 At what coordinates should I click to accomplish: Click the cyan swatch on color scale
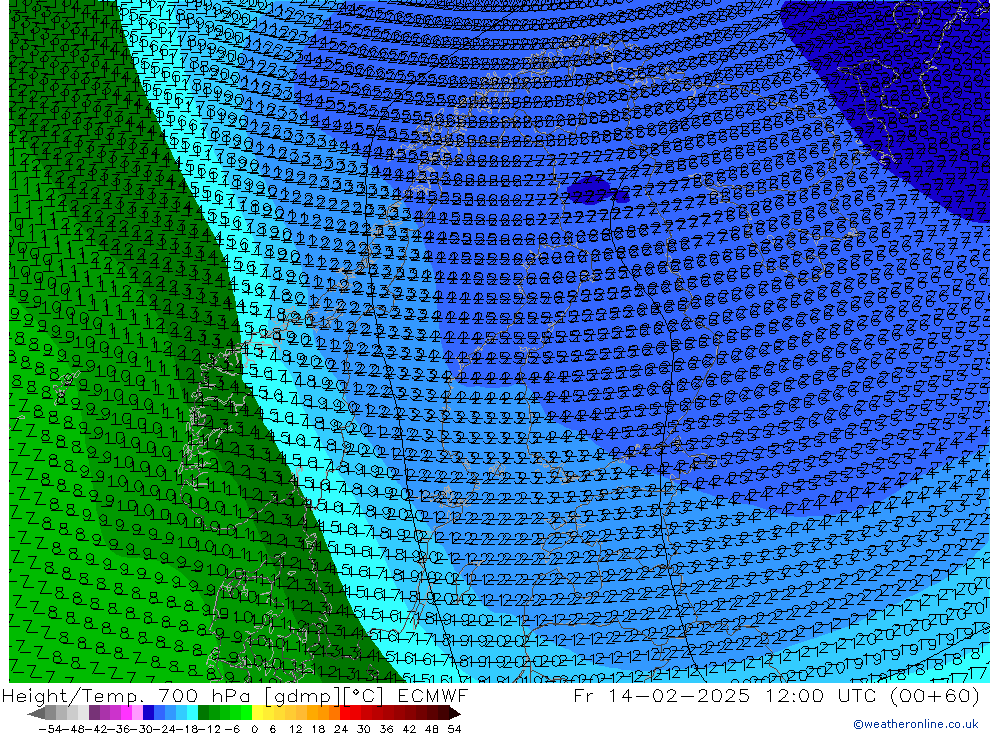[193, 713]
